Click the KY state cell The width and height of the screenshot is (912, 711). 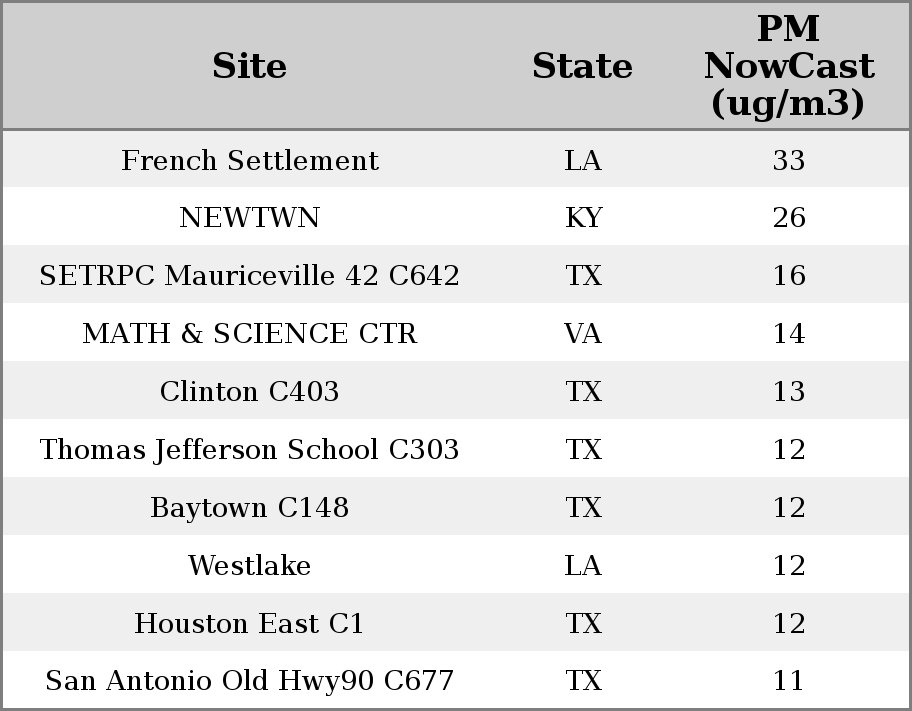coord(583,218)
